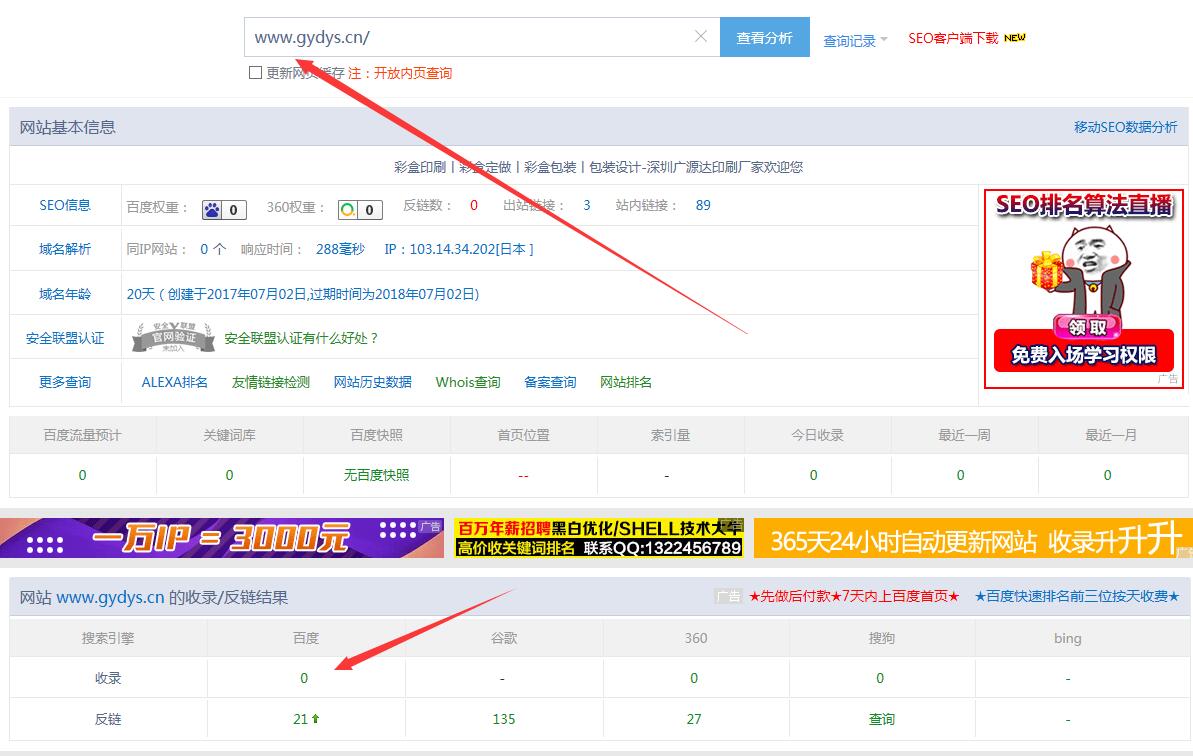The height and width of the screenshot is (756, 1193).
Task: Click the 百度流量预计 column header
Action: point(82,435)
